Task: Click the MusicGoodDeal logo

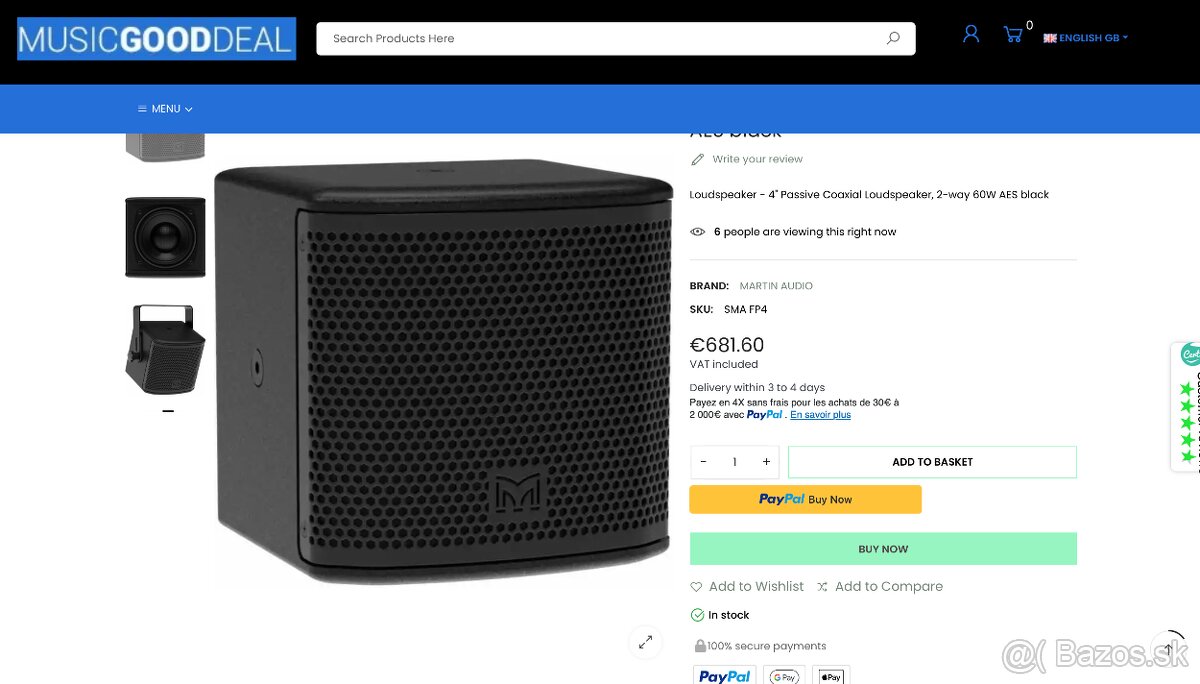Action: coord(156,38)
